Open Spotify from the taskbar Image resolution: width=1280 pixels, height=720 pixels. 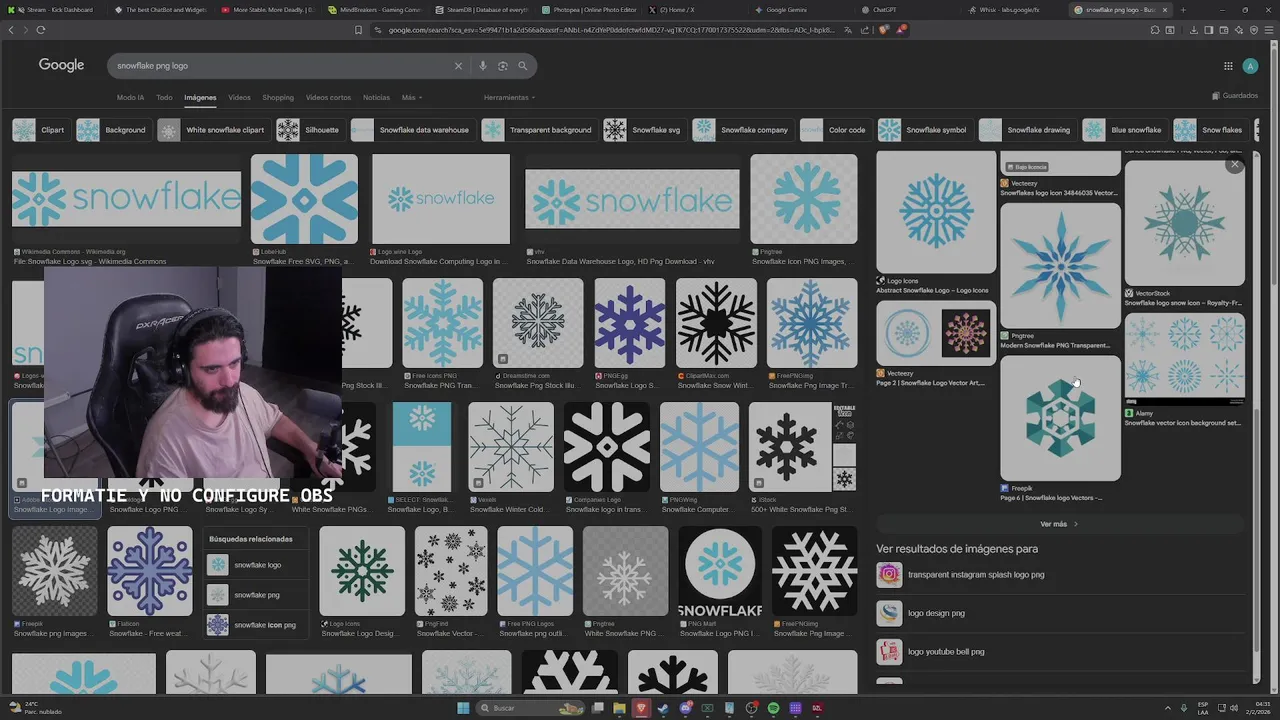pyautogui.click(x=773, y=708)
